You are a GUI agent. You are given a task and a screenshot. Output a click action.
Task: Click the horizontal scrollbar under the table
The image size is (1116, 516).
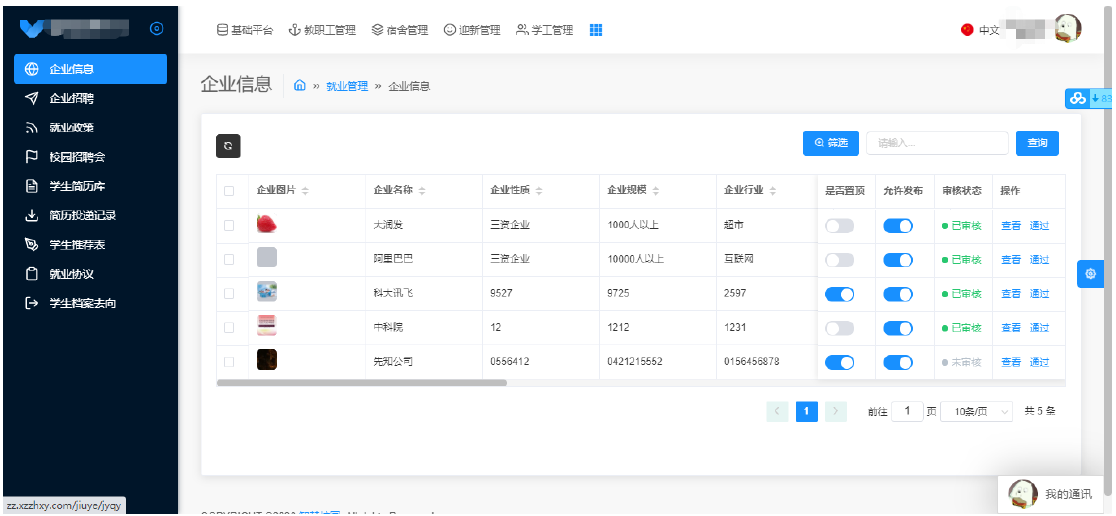point(362,382)
